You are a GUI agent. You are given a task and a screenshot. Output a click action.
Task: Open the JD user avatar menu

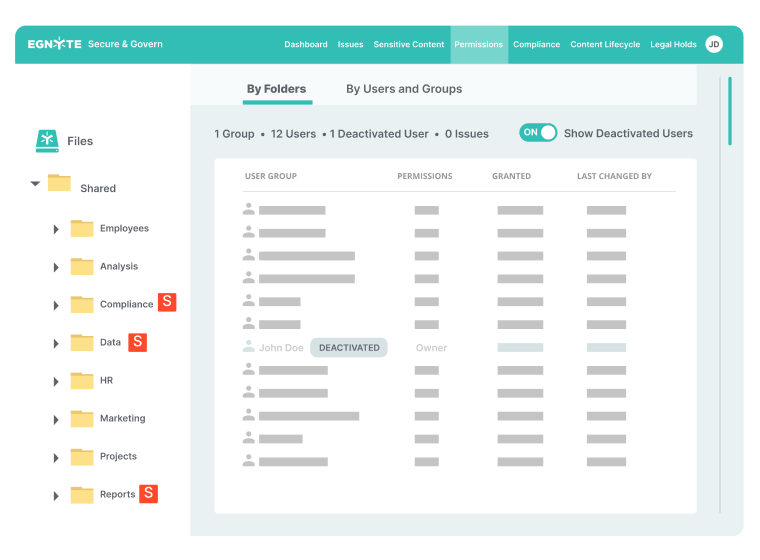713,44
